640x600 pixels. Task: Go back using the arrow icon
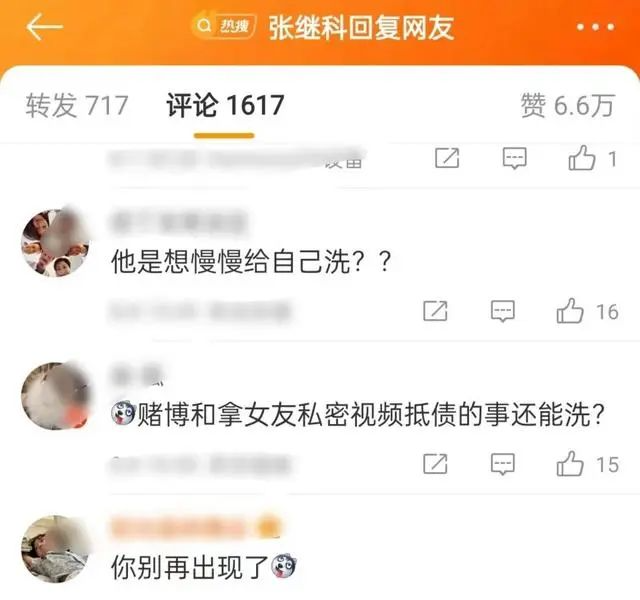point(44,27)
